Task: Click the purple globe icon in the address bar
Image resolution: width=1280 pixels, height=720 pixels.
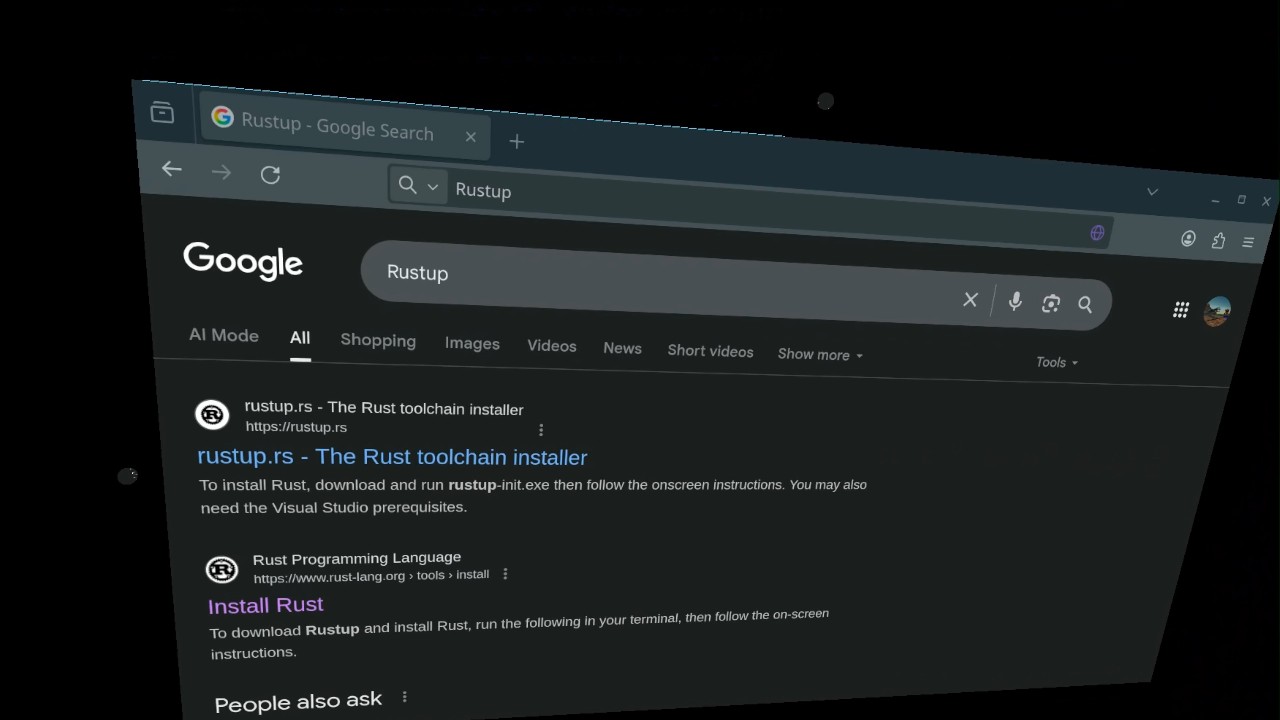Action: tap(1097, 233)
